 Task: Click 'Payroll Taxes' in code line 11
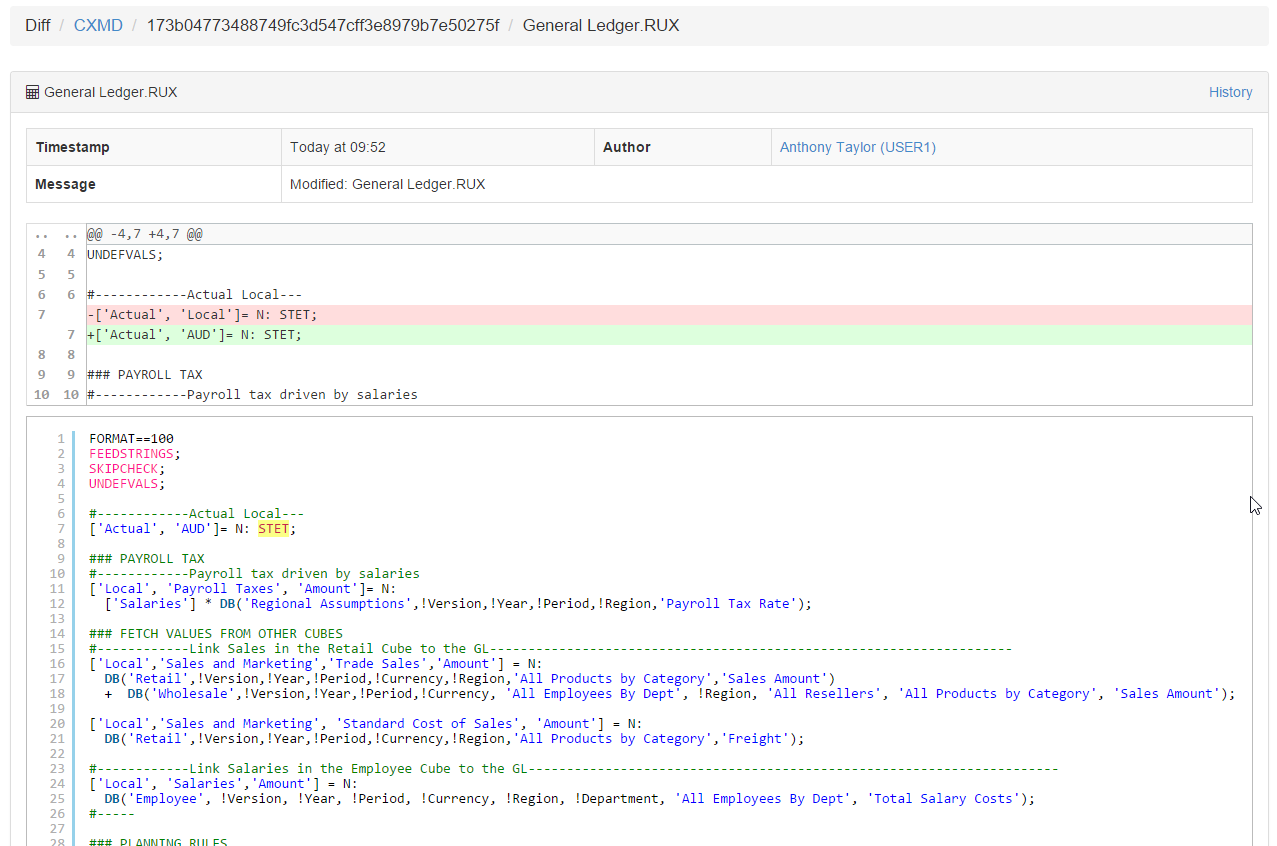(x=230, y=588)
